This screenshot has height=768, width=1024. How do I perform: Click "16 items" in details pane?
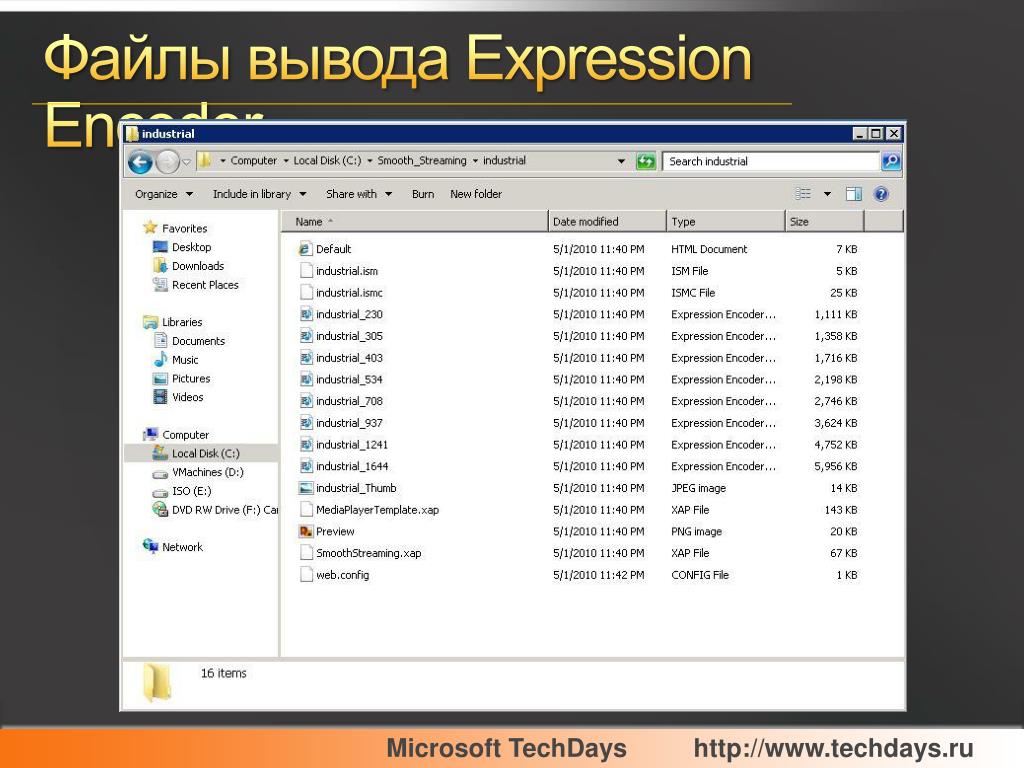tap(223, 673)
